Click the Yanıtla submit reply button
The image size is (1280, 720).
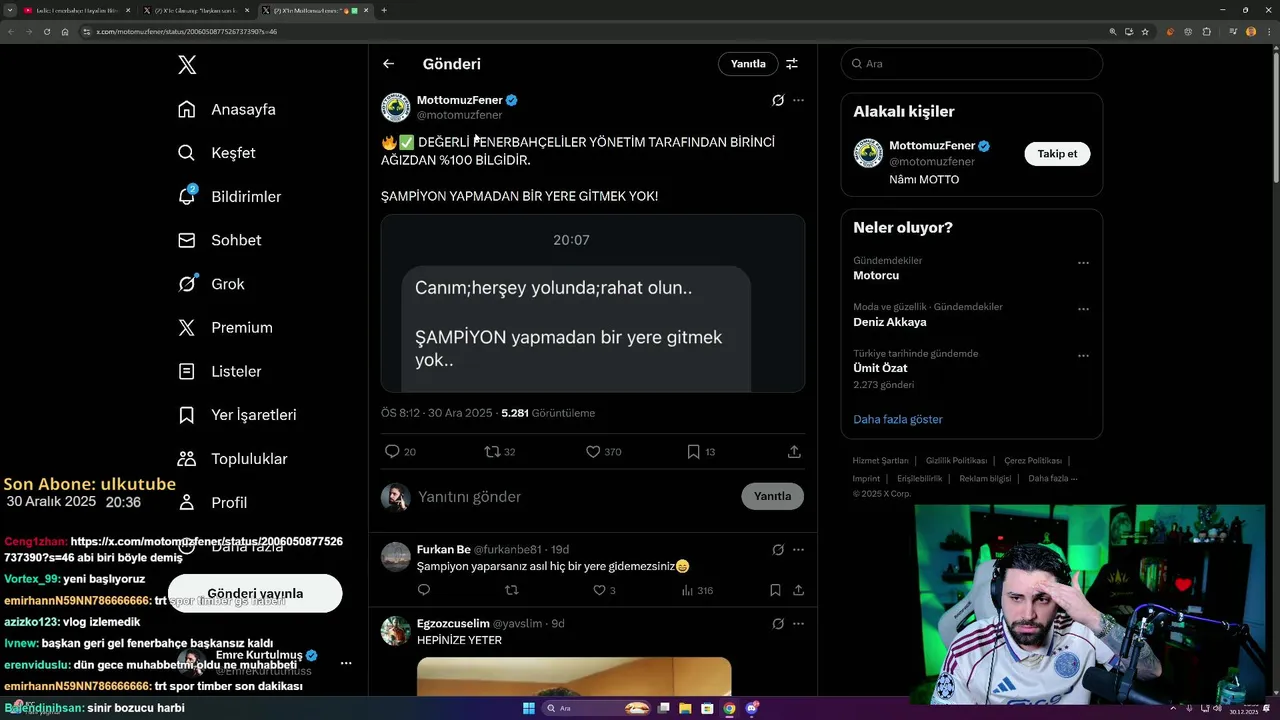coord(772,496)
